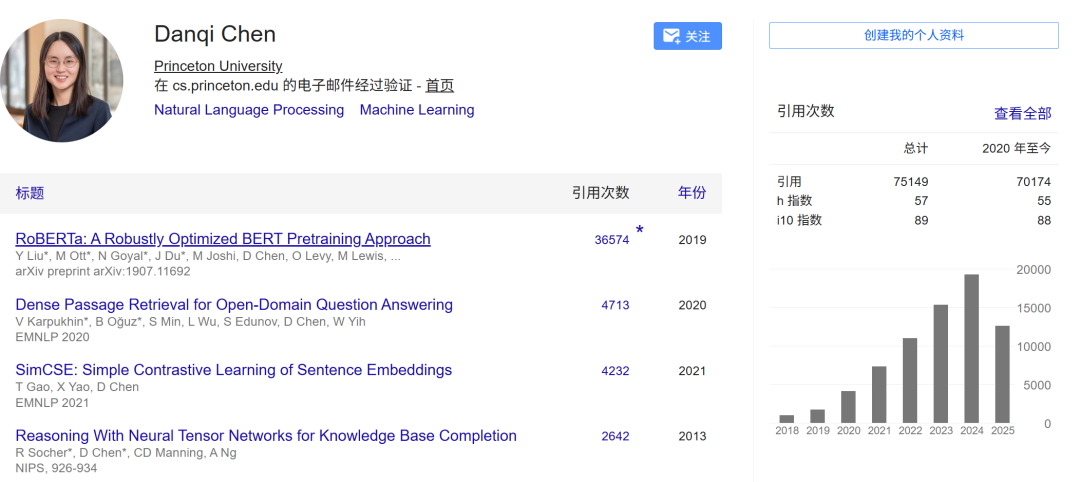This screenshot has width=1080, height=482.
Task: Open the Princeton University link
Action: (218, 66)
